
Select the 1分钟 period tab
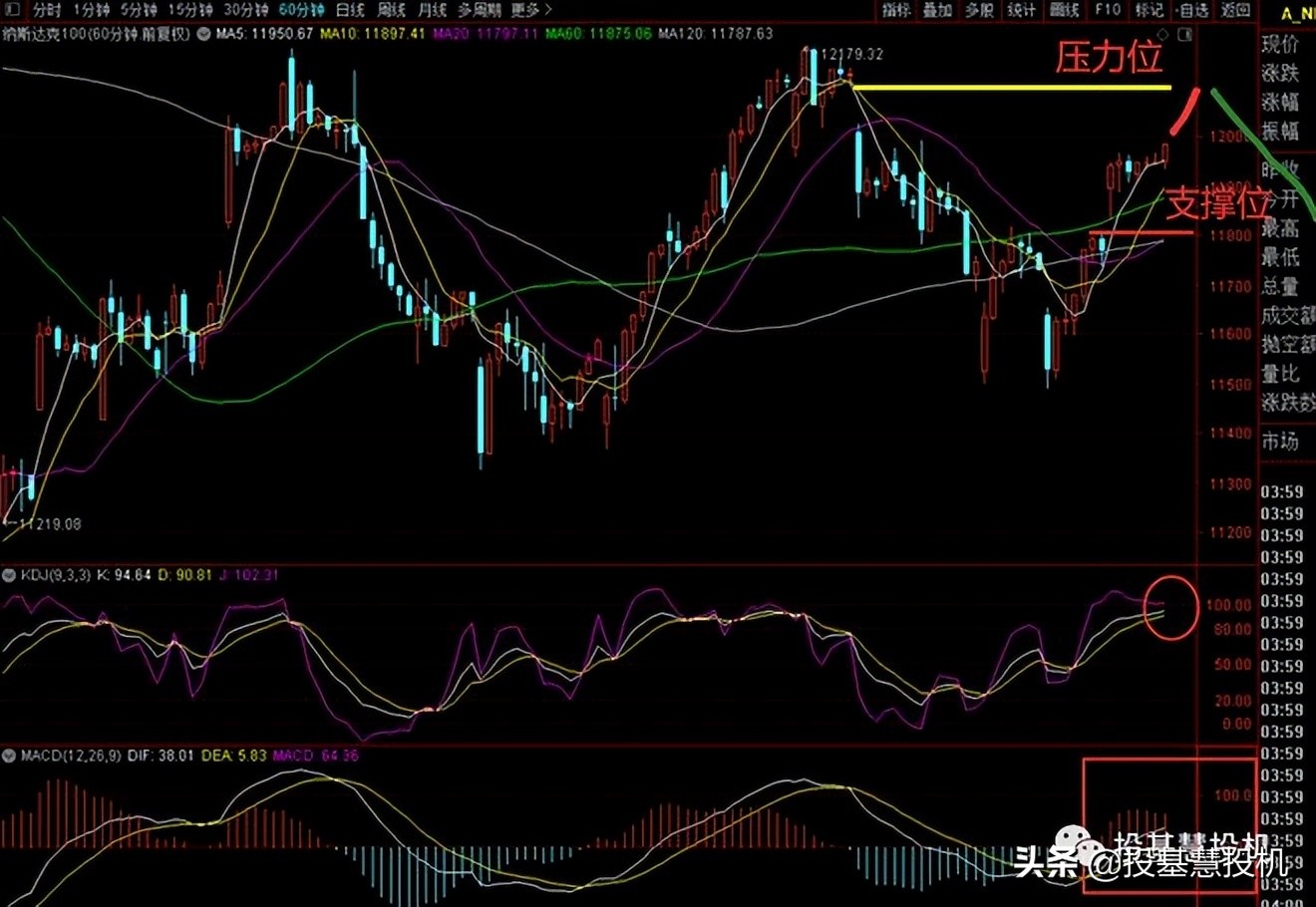(x=91, y=10)
